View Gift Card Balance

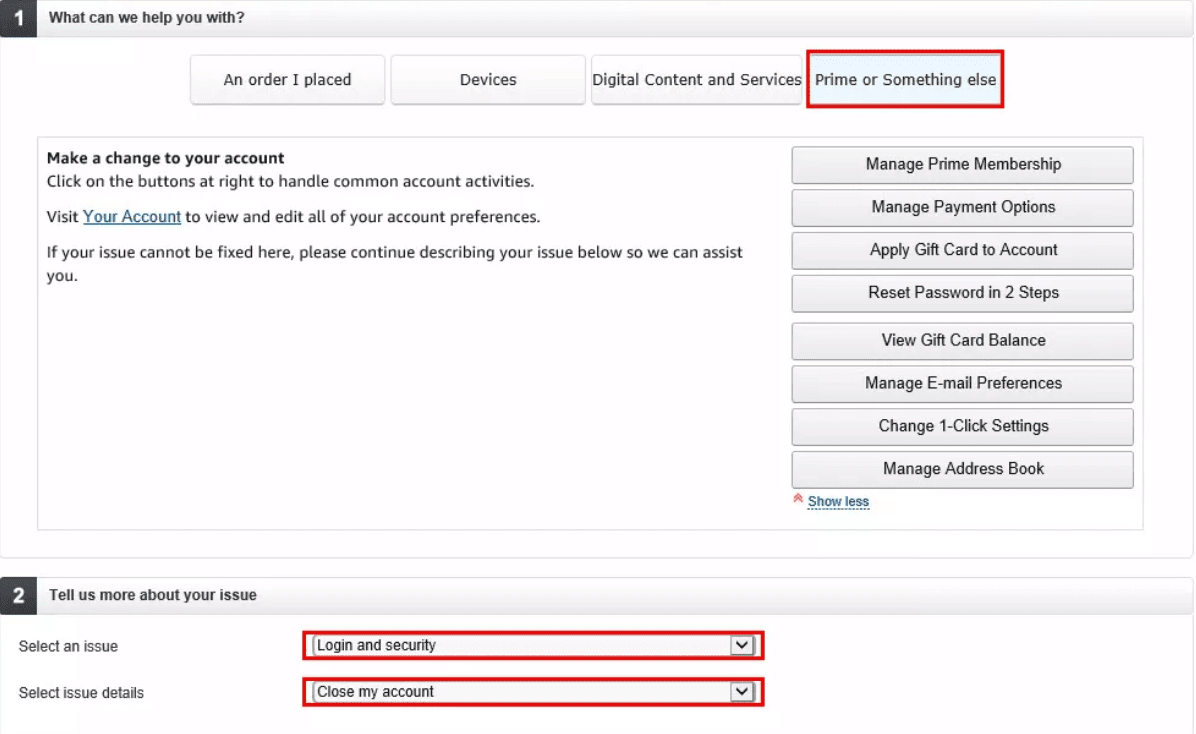[x=961, y=340]
